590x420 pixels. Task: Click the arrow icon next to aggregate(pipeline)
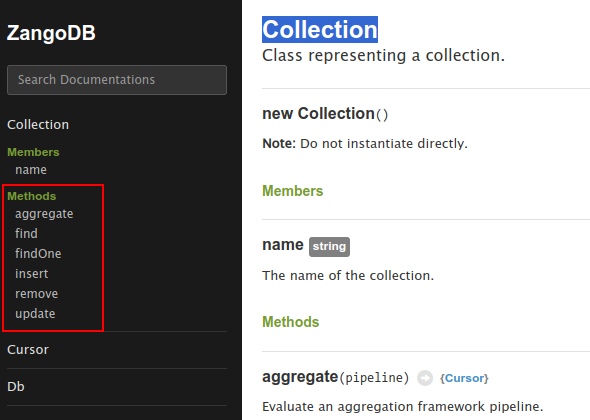pyautogui.click(x=425, y=378)
